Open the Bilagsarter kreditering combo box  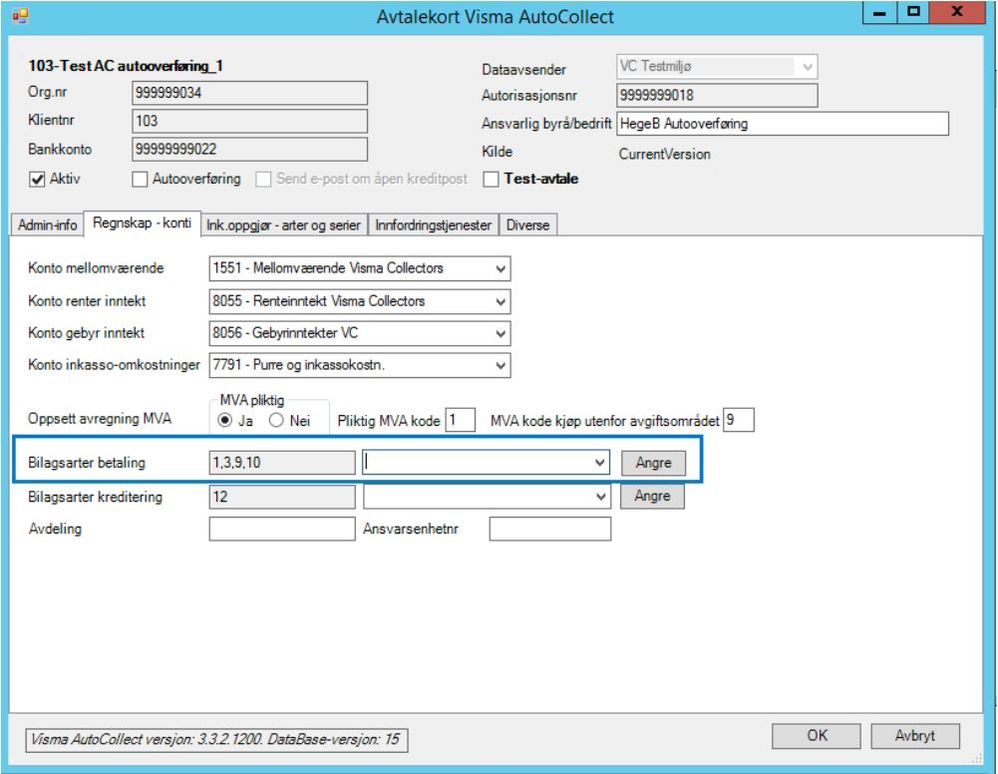point(601,496)
